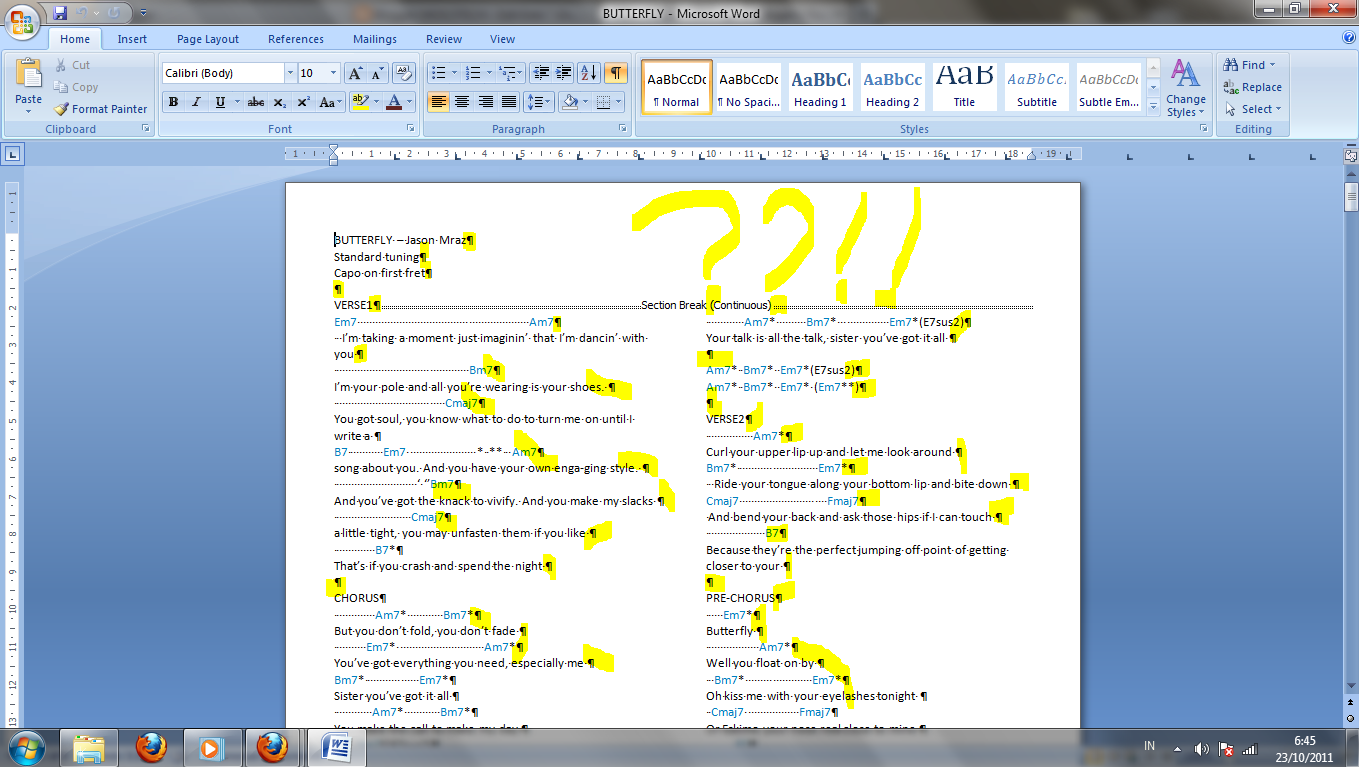Apply the Heading 1 style
Viewport: 1359px width, 767px height.
pos(820,88)
